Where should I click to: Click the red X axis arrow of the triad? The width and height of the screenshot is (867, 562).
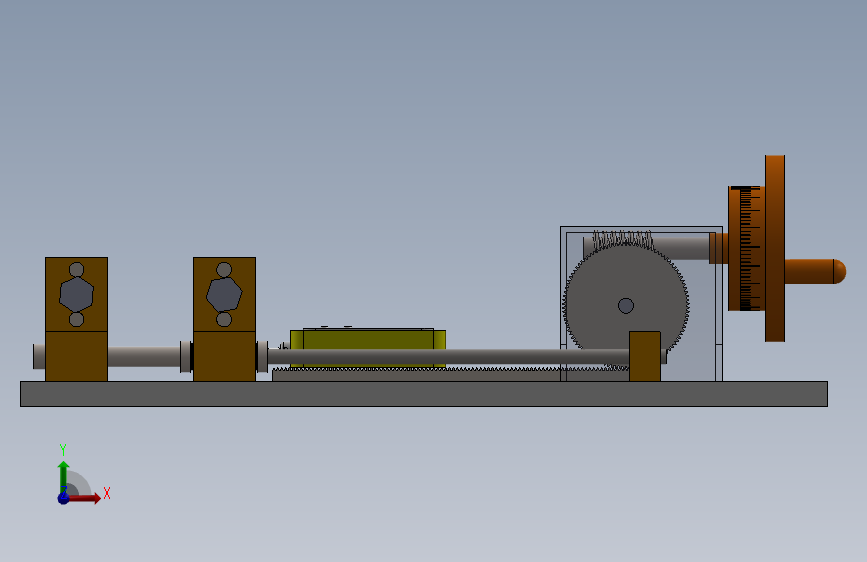click(86, 498)
